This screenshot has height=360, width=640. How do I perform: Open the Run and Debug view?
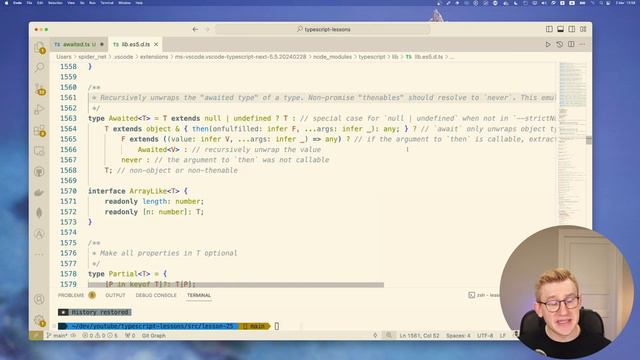[x=40, y=109]
